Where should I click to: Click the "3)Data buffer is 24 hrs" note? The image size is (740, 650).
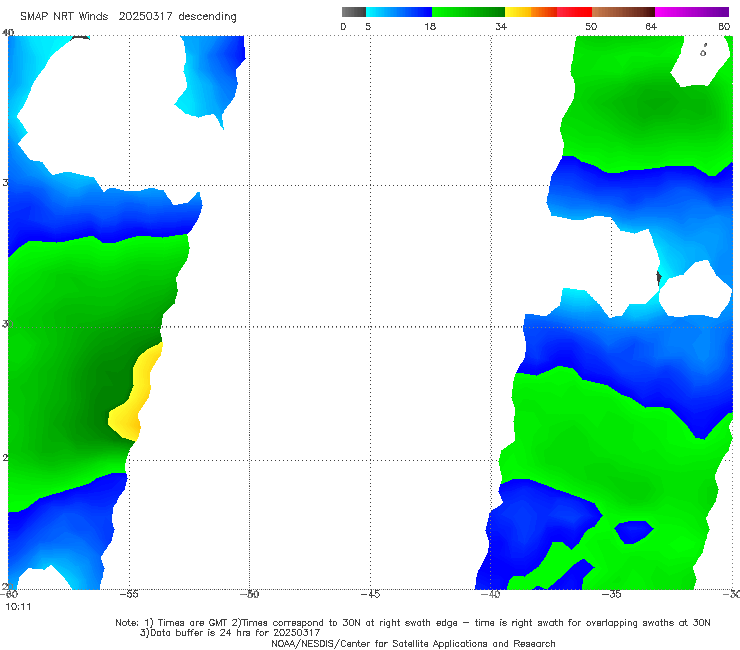tap(230, 633)
